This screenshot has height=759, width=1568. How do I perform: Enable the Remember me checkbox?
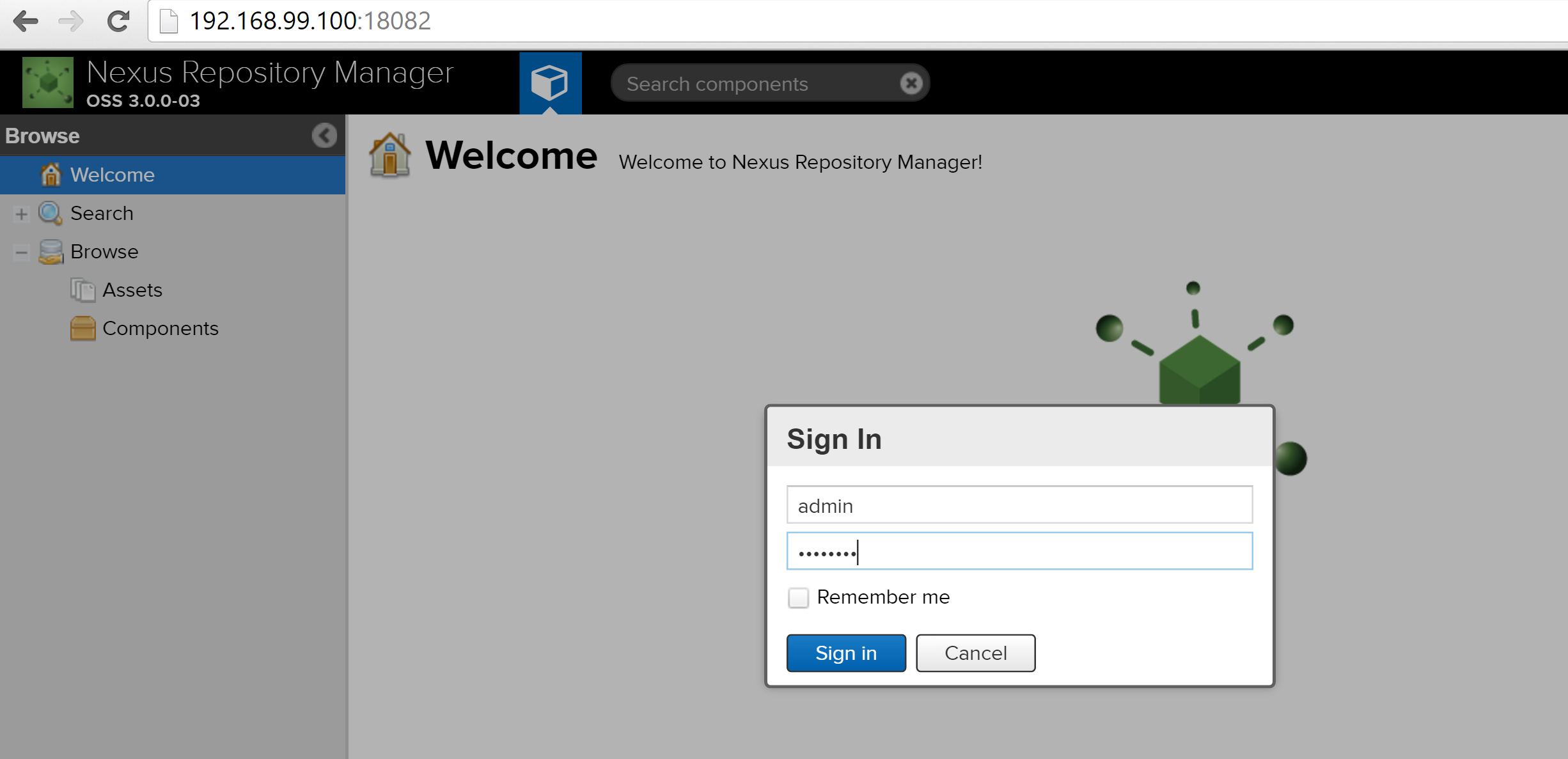click(798, 598)
